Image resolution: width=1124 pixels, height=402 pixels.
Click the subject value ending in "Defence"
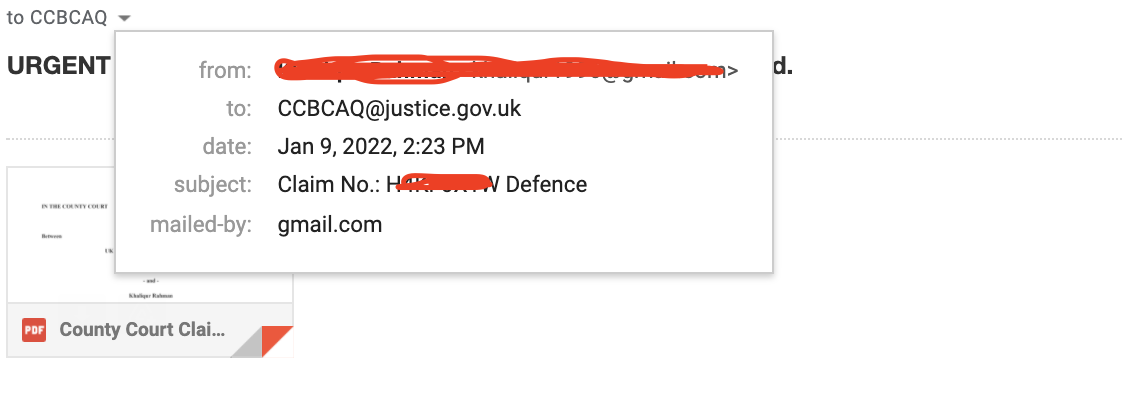point(432,184)
